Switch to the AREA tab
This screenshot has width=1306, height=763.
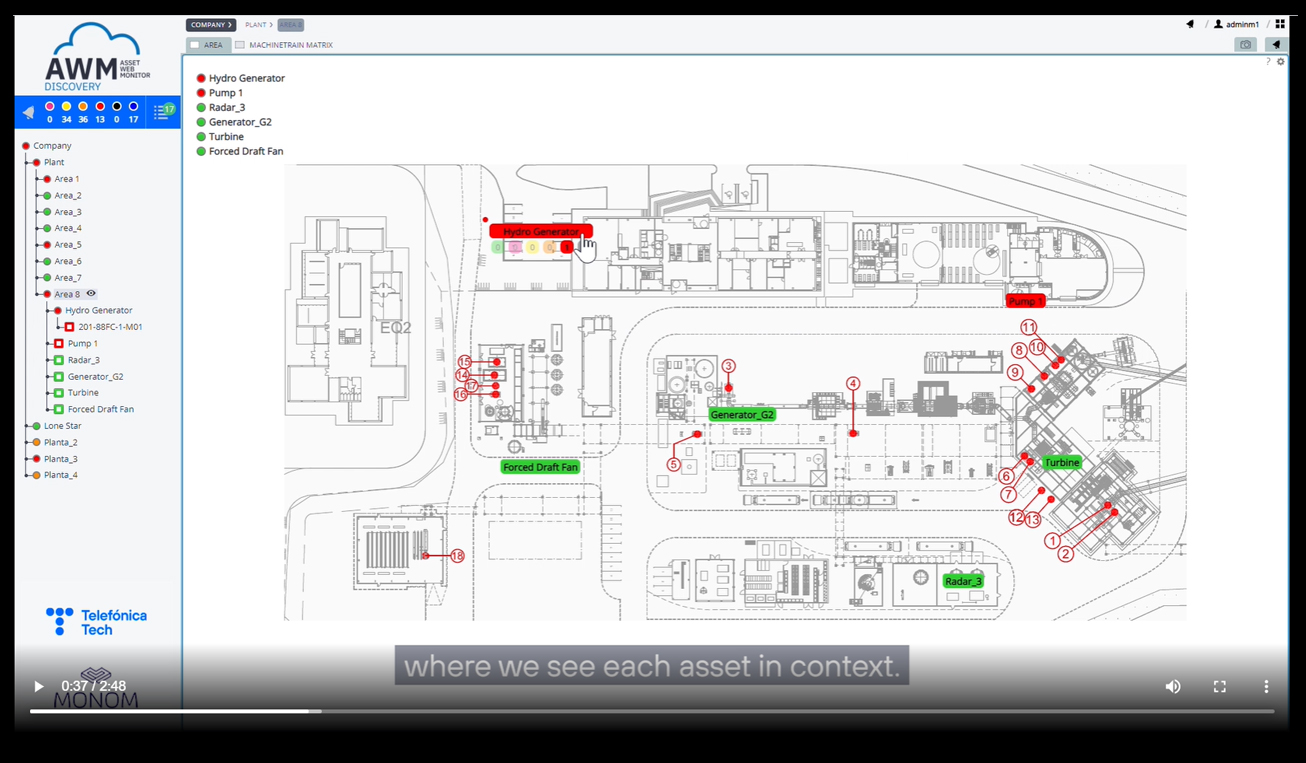tap(207, 45)
